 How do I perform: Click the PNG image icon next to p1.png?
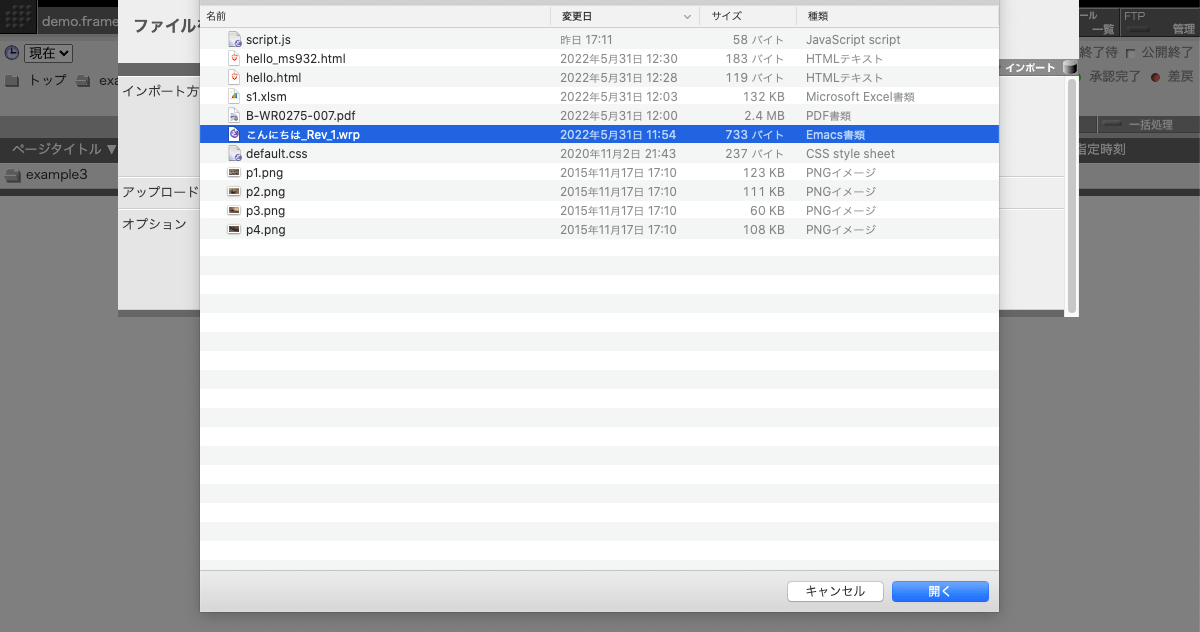(234, 172)
